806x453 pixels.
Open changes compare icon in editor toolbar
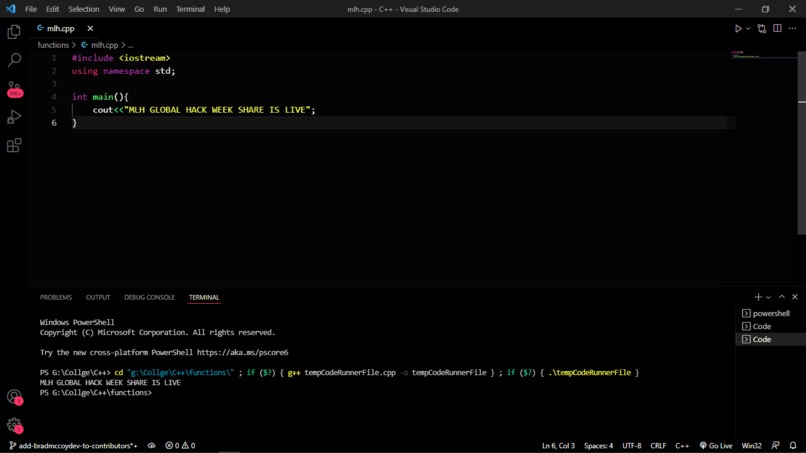[762, 29]
